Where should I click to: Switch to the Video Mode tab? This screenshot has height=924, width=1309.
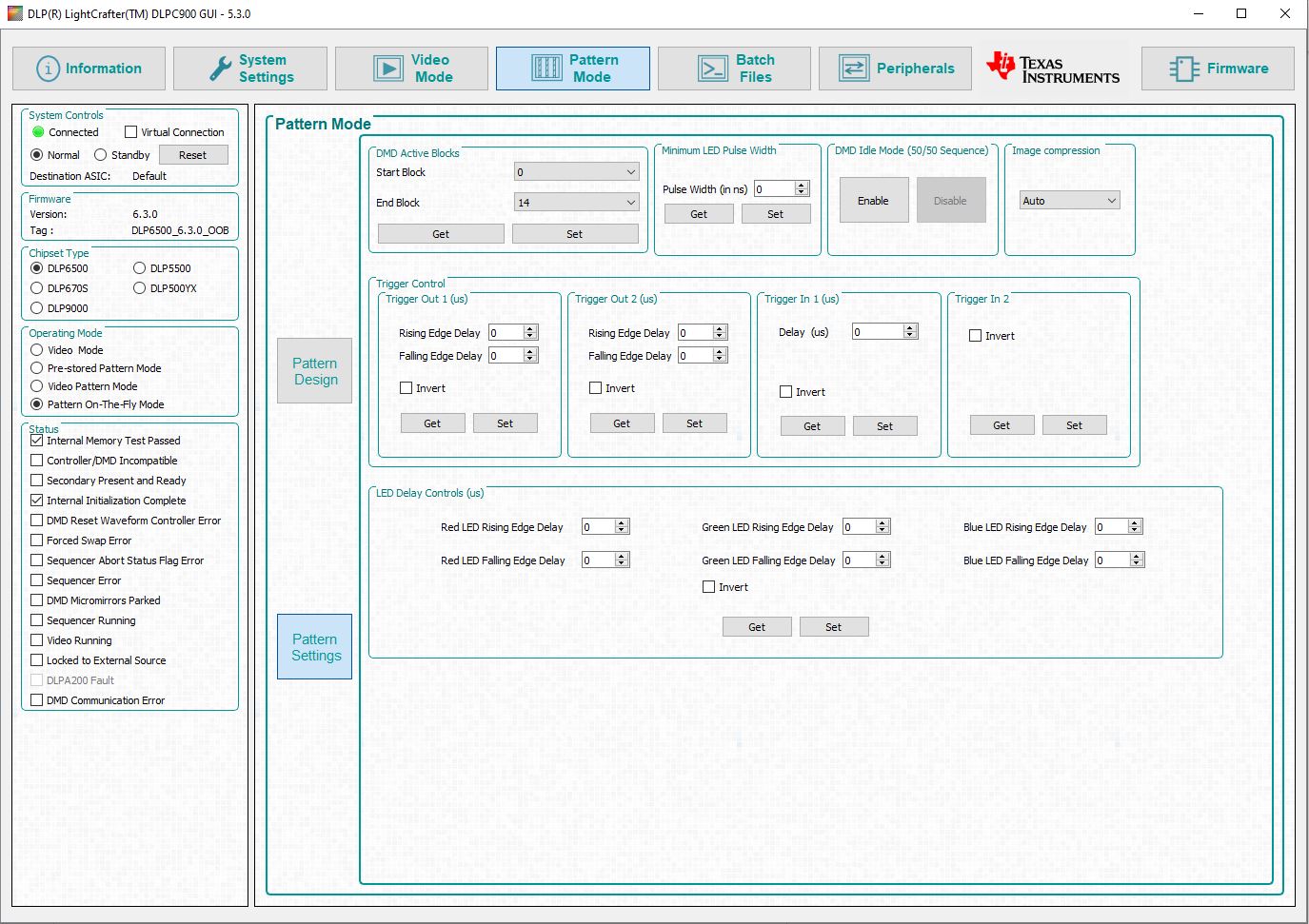(x=411, y=69)
